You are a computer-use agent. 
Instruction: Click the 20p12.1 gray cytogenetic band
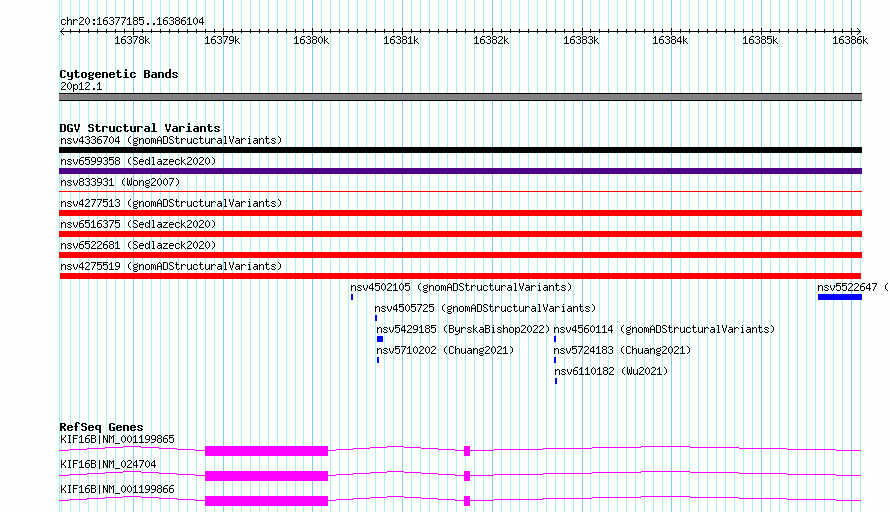coord(460,97)
